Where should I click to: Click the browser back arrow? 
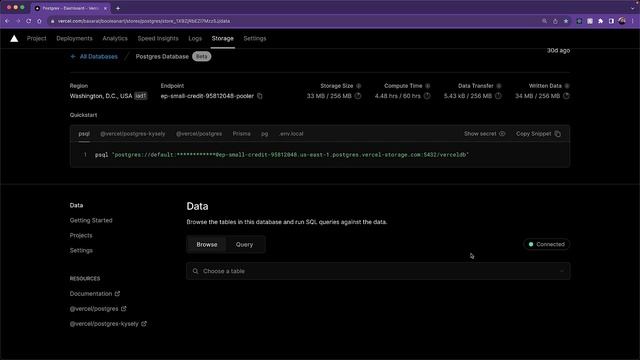point(7,21)
